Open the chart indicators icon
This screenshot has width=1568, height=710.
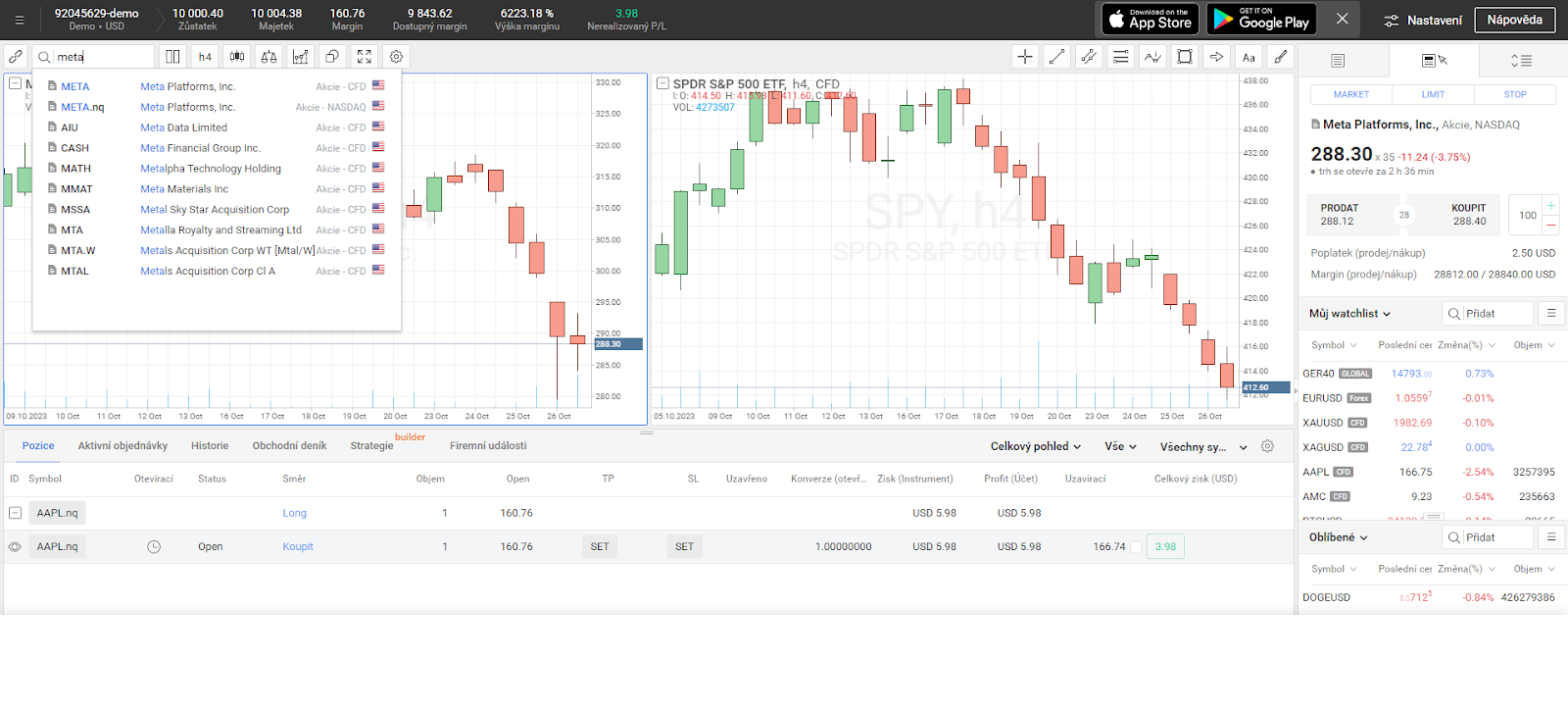click(x=301, y=57)
